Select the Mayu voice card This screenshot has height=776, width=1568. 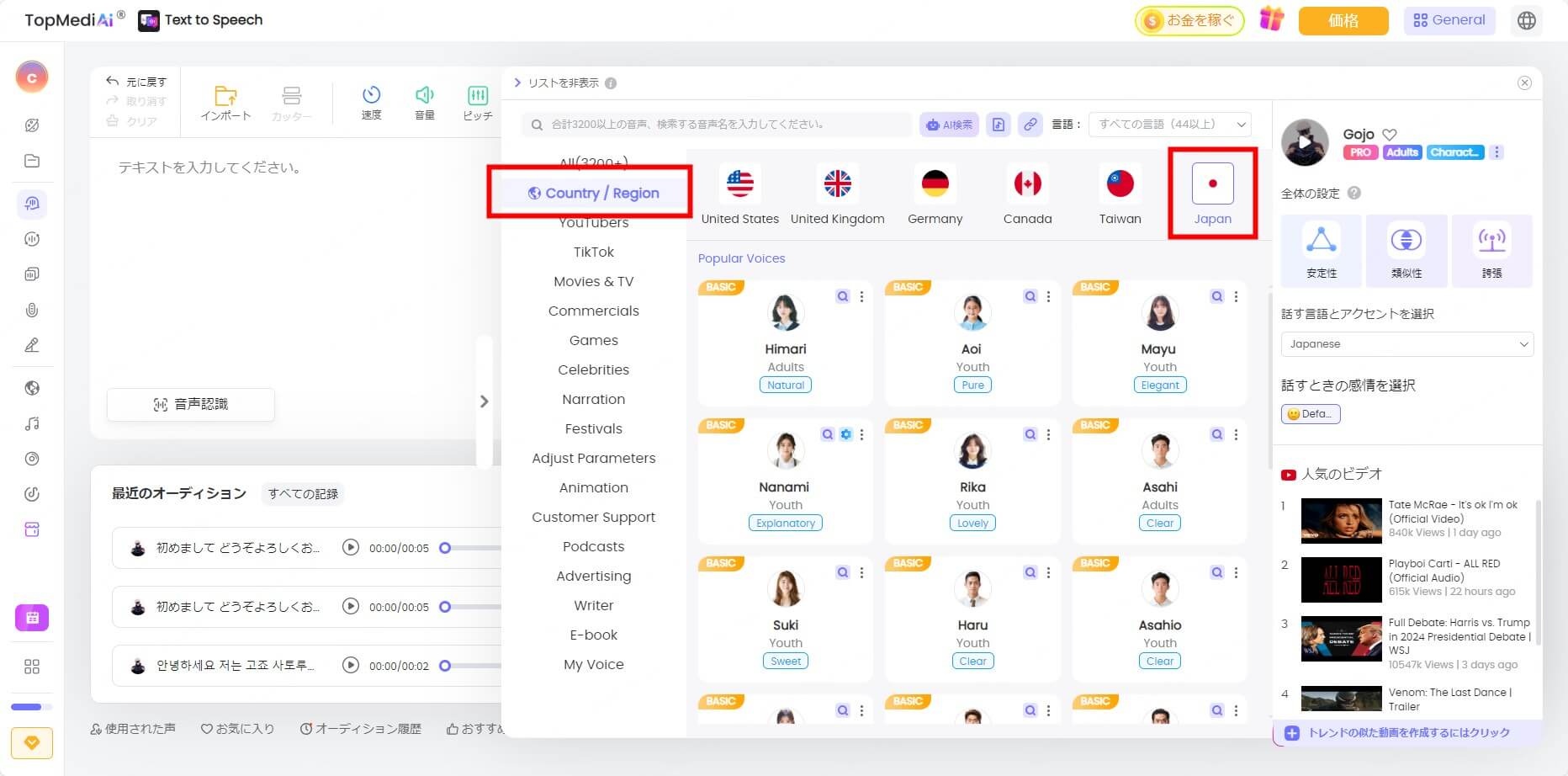tap(1158, 343)
